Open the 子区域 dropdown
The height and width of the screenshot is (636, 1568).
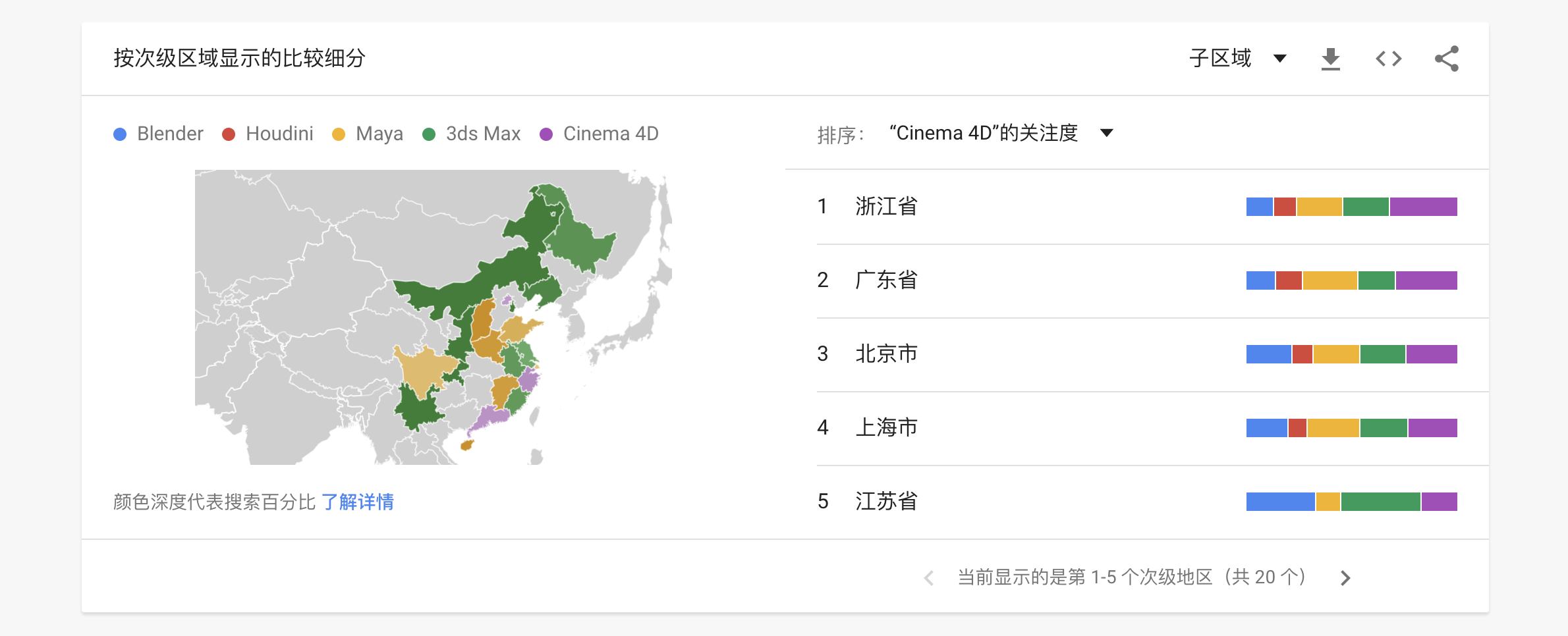pos(1238,58)
